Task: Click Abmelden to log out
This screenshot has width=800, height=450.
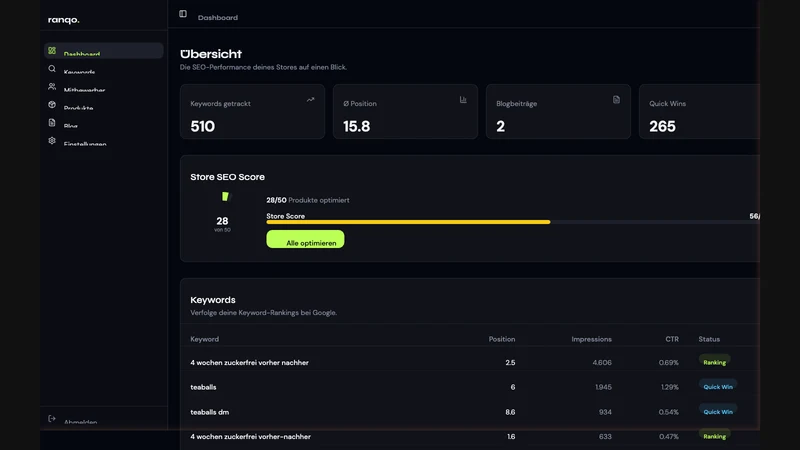Action: click(x=81, y=421)
